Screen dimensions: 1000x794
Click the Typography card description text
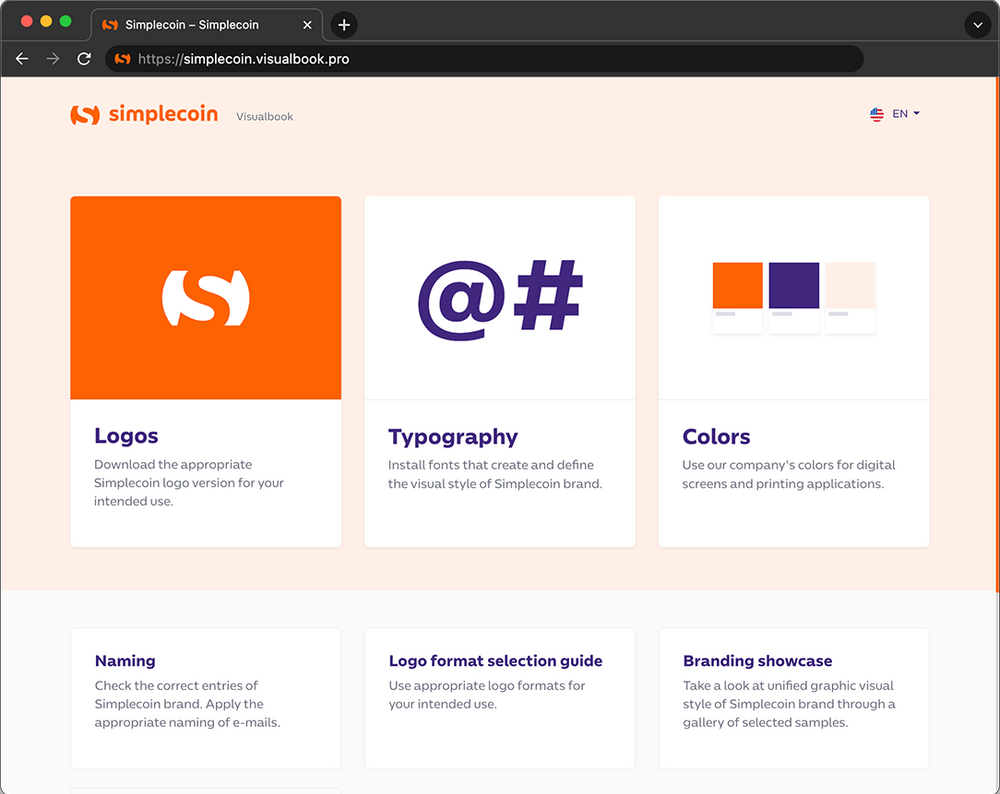coord(495,474)
